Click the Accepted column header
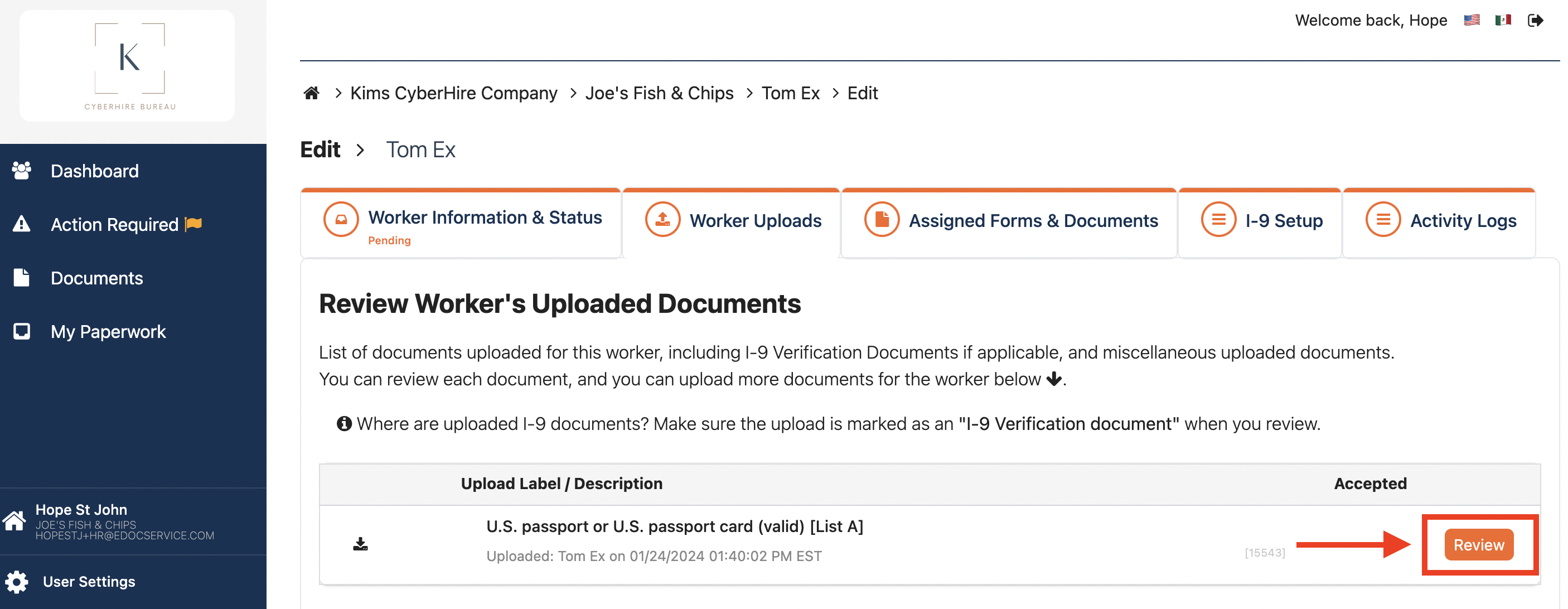This screenshot has width=1568, height=609. 1370,484
